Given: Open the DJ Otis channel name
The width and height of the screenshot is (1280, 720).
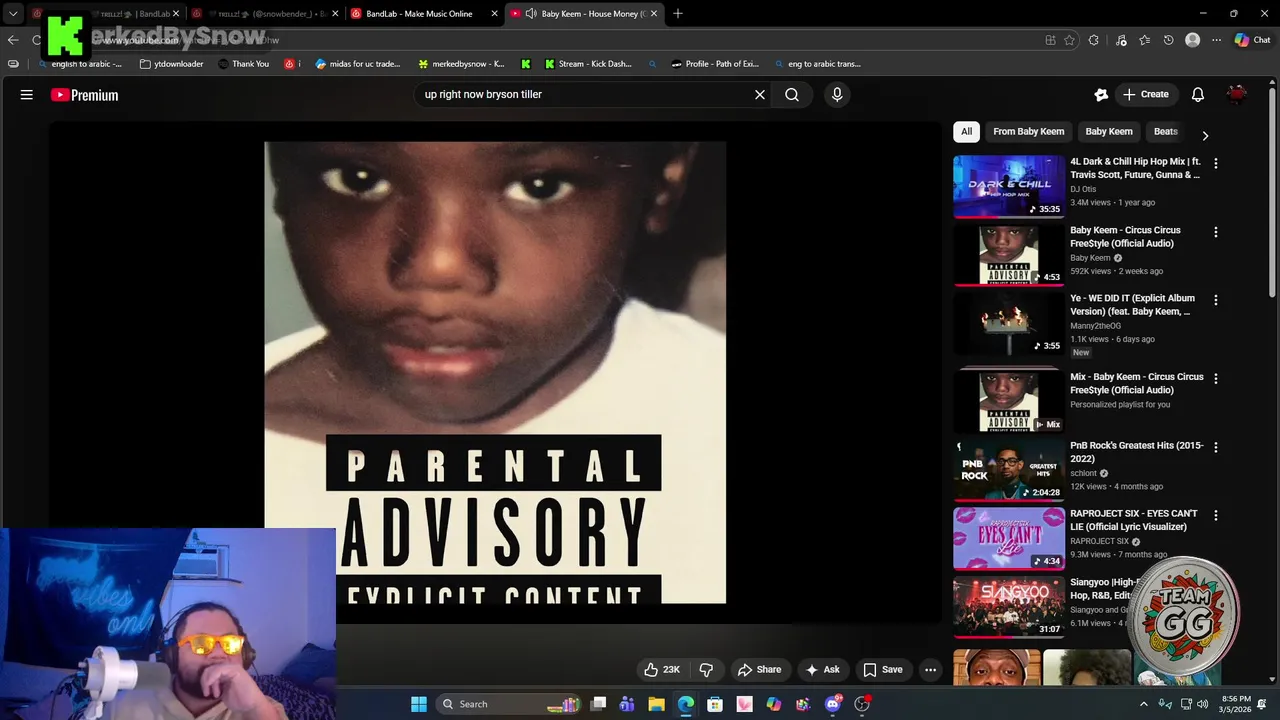Looking at the screenshot, I should (x=1083, y=189).
